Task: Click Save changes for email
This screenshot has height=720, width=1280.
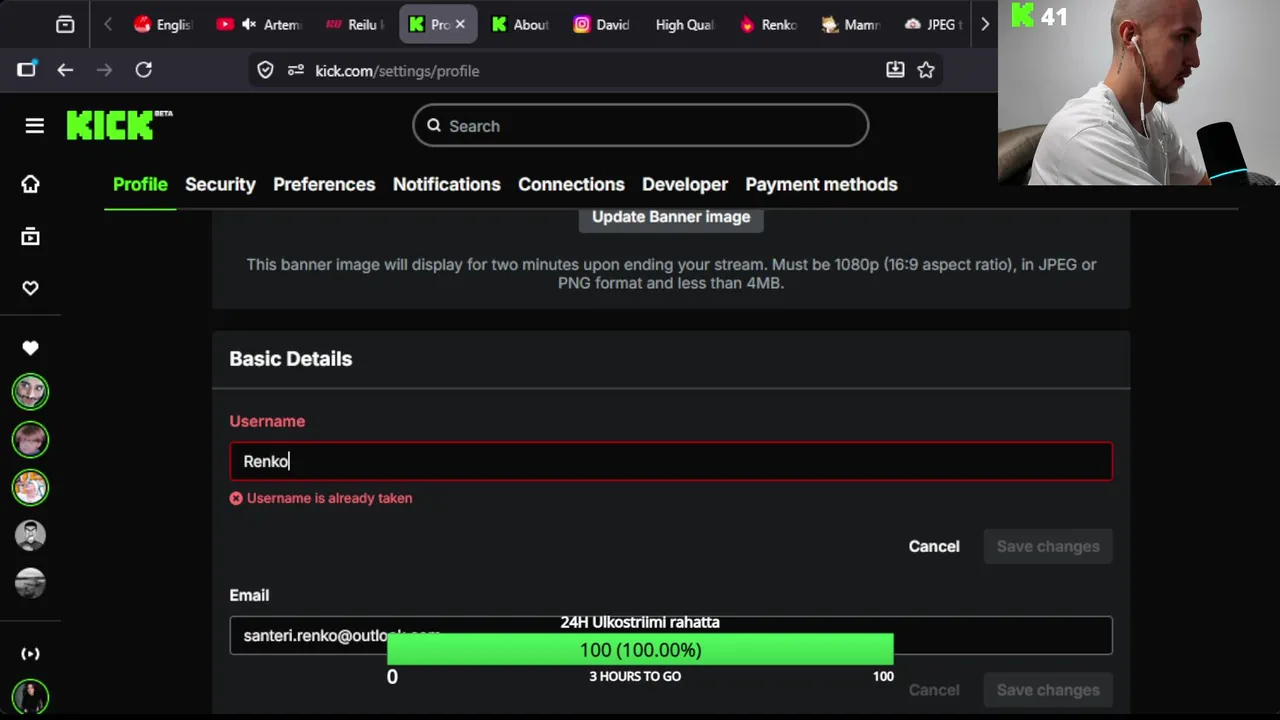Action: (x=1048, y=690)
